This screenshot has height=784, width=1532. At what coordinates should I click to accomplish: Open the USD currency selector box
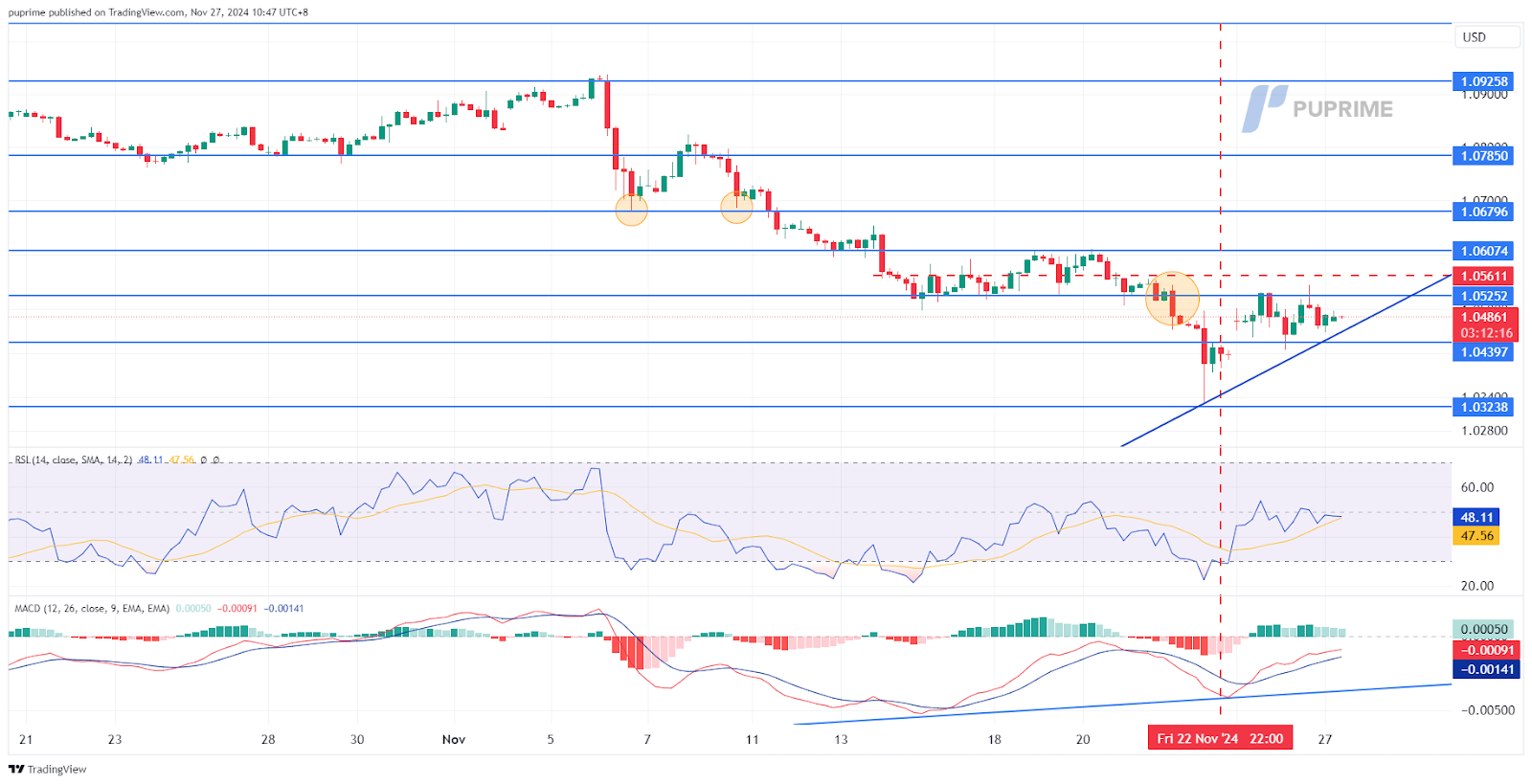pos(1487,37)
